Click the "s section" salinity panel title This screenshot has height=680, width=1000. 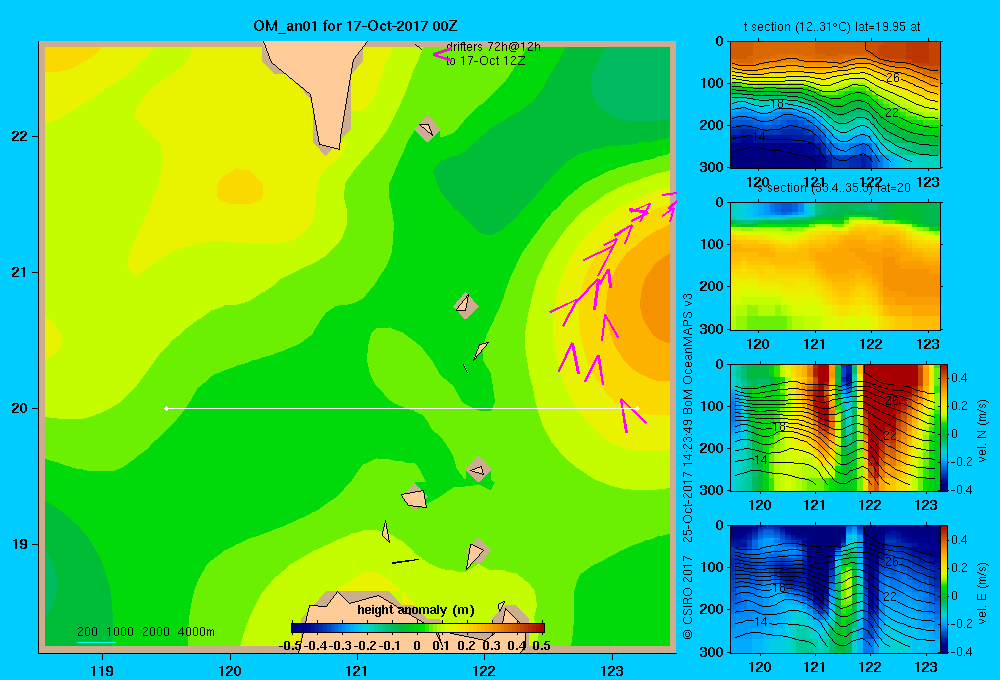[833, 188]
